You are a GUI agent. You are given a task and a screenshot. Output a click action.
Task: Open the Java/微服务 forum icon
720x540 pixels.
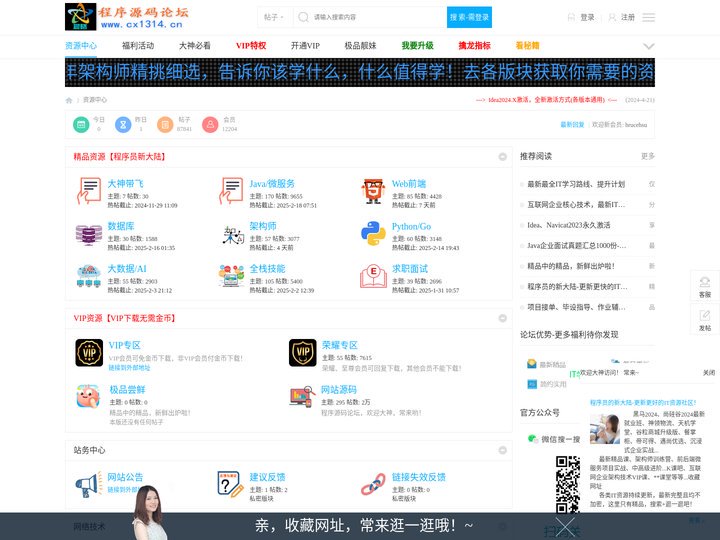[x=231, y=191]
